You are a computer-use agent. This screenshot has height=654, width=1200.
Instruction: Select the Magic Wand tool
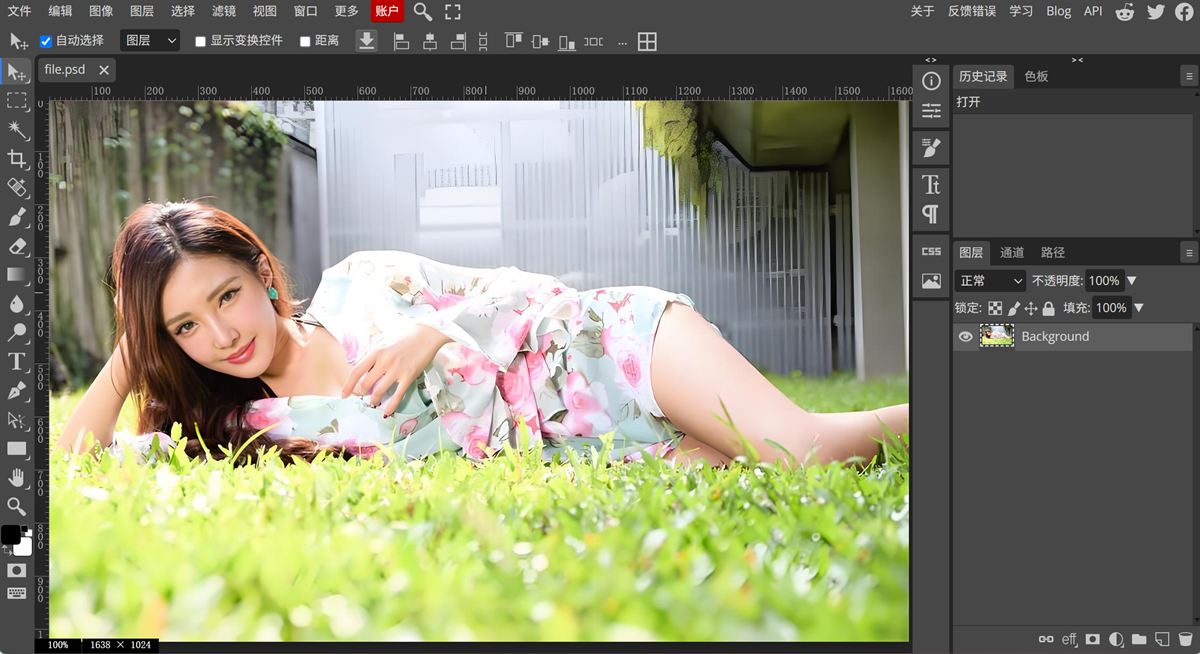(x=17, y=130)
